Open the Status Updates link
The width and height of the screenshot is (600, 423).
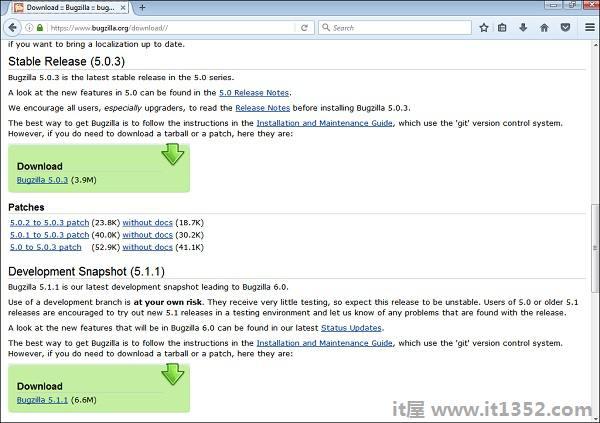pyautogui.click(x=351, y=328)
